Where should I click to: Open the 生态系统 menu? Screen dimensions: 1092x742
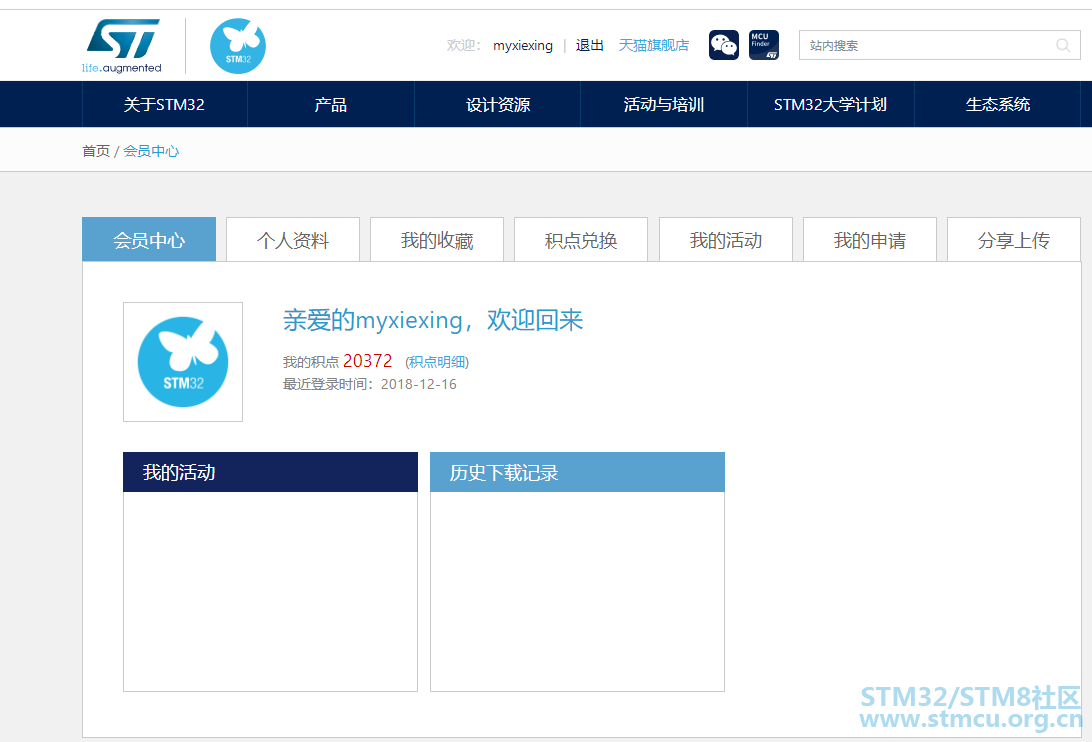(997, 105)
